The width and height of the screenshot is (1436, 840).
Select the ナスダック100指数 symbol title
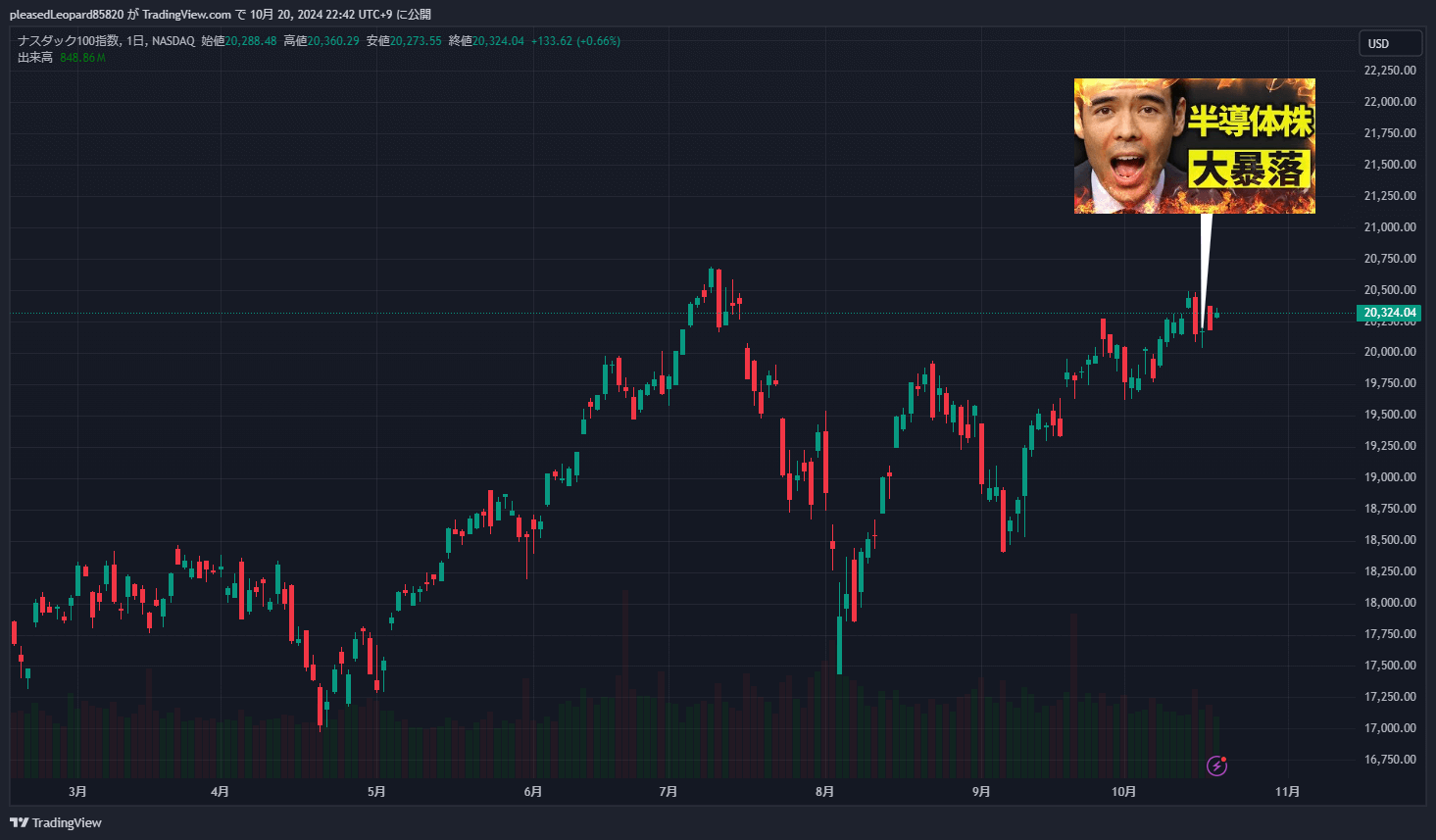(69, 41)
